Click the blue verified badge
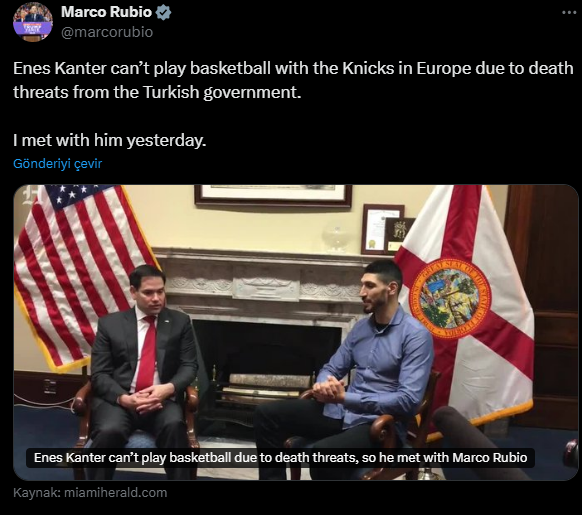 163,13
